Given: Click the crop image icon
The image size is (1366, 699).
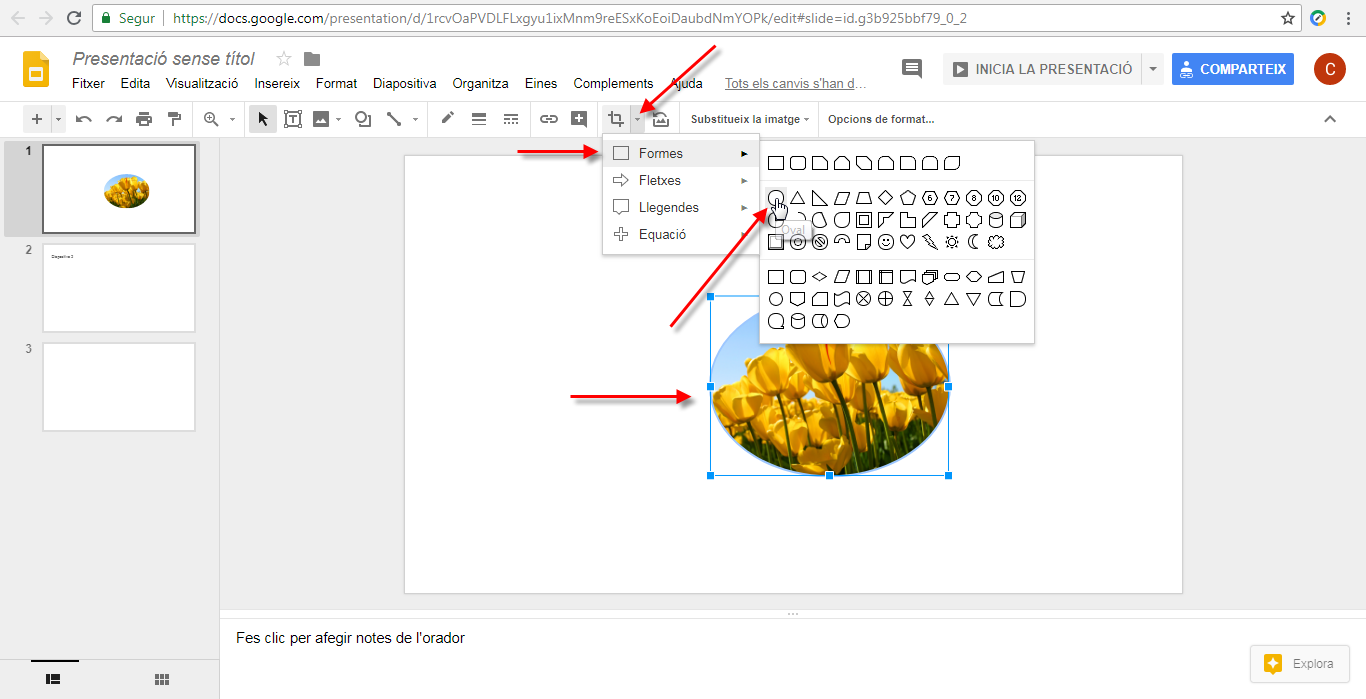Looking at the screenshot, I should click(x=615, y=119).
